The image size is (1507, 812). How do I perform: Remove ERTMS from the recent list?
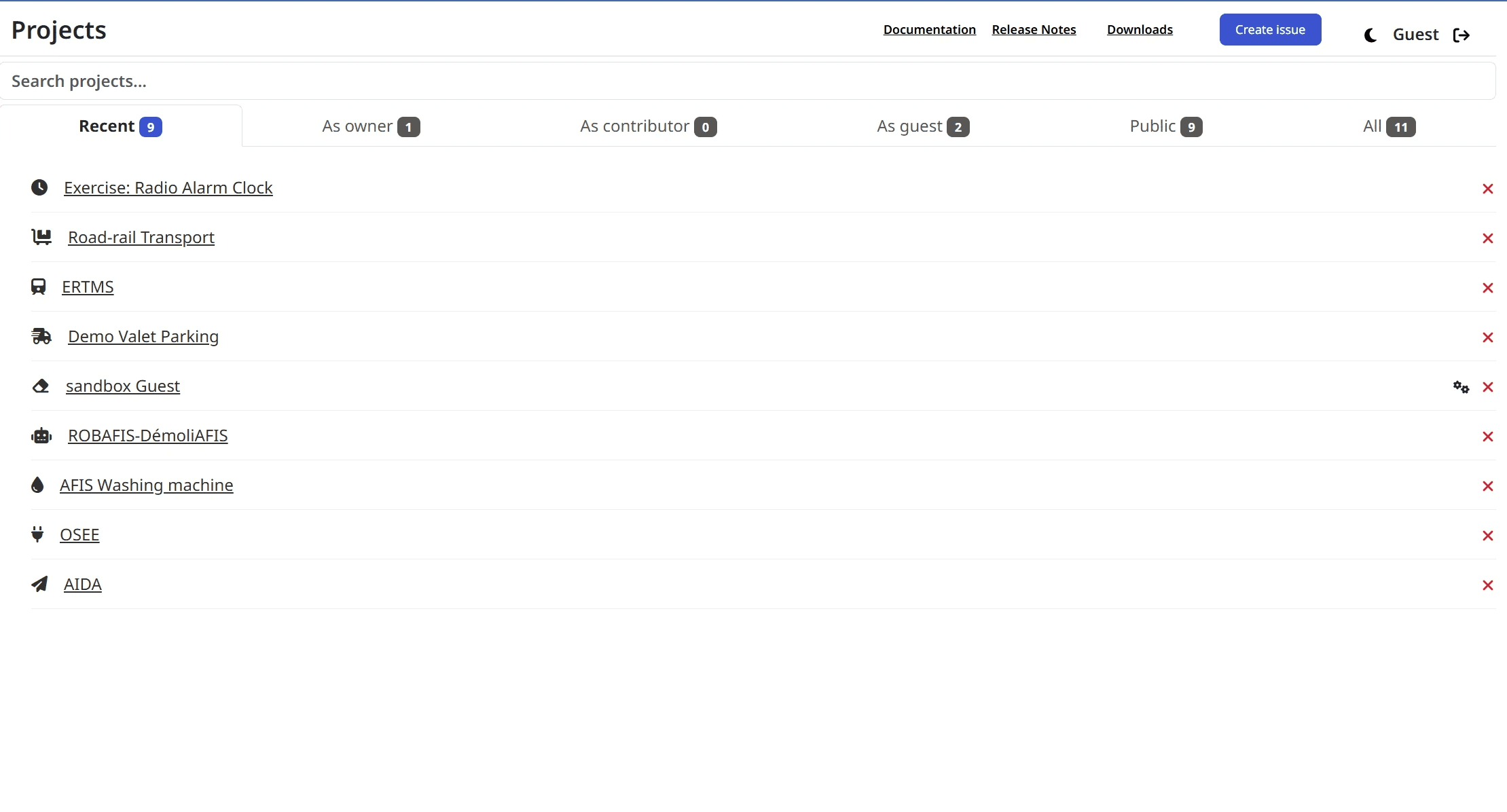(1487, 288)
